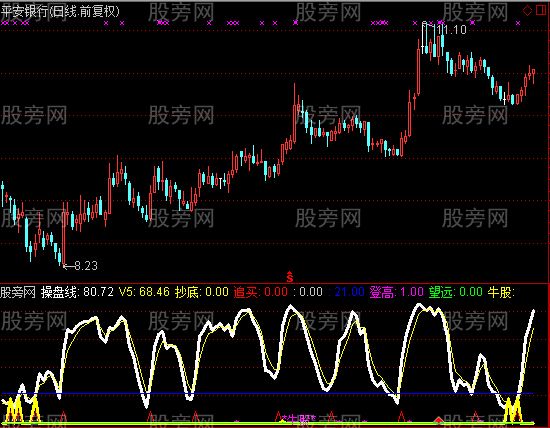Click the 抄底: 0.00 indicator label
Image resolution: width=550 pixels, height=428 pixels.
(x=202, y=292)
